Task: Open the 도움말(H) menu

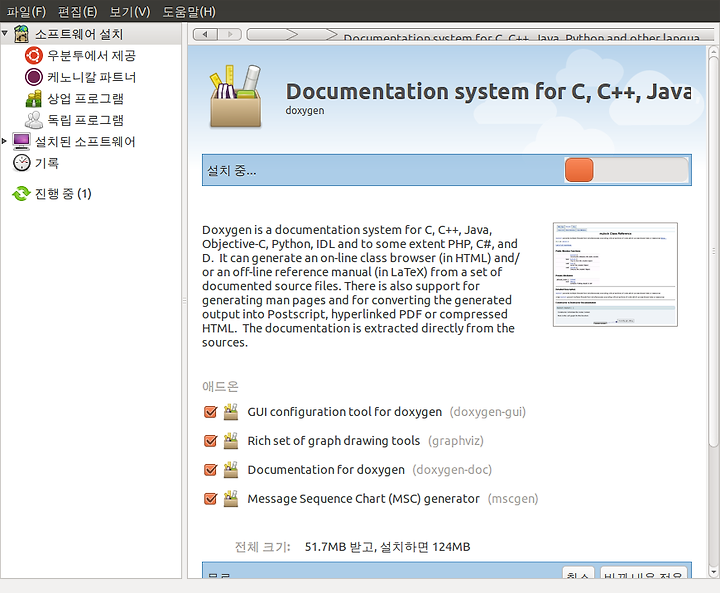Action: point(189,11)
